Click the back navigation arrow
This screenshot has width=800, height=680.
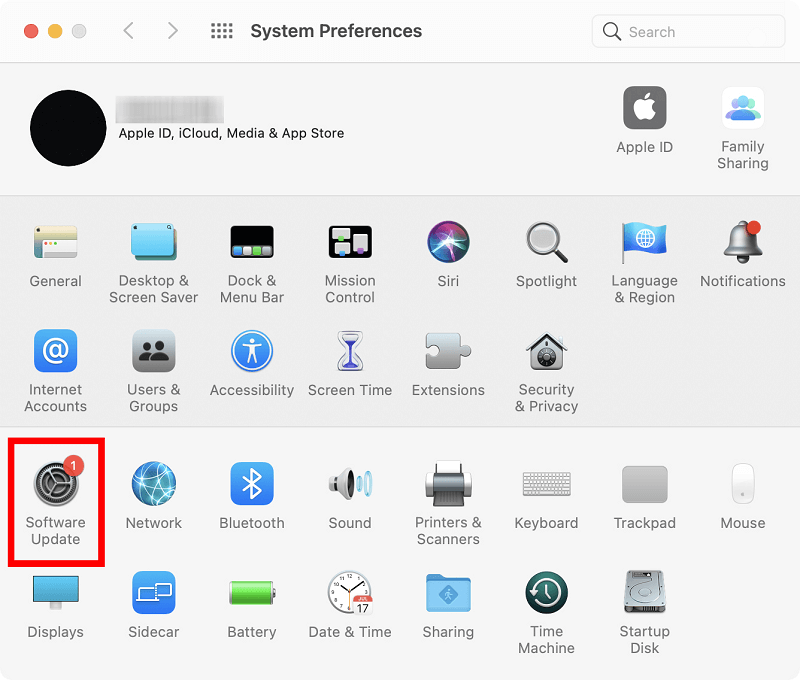[128, 31]
